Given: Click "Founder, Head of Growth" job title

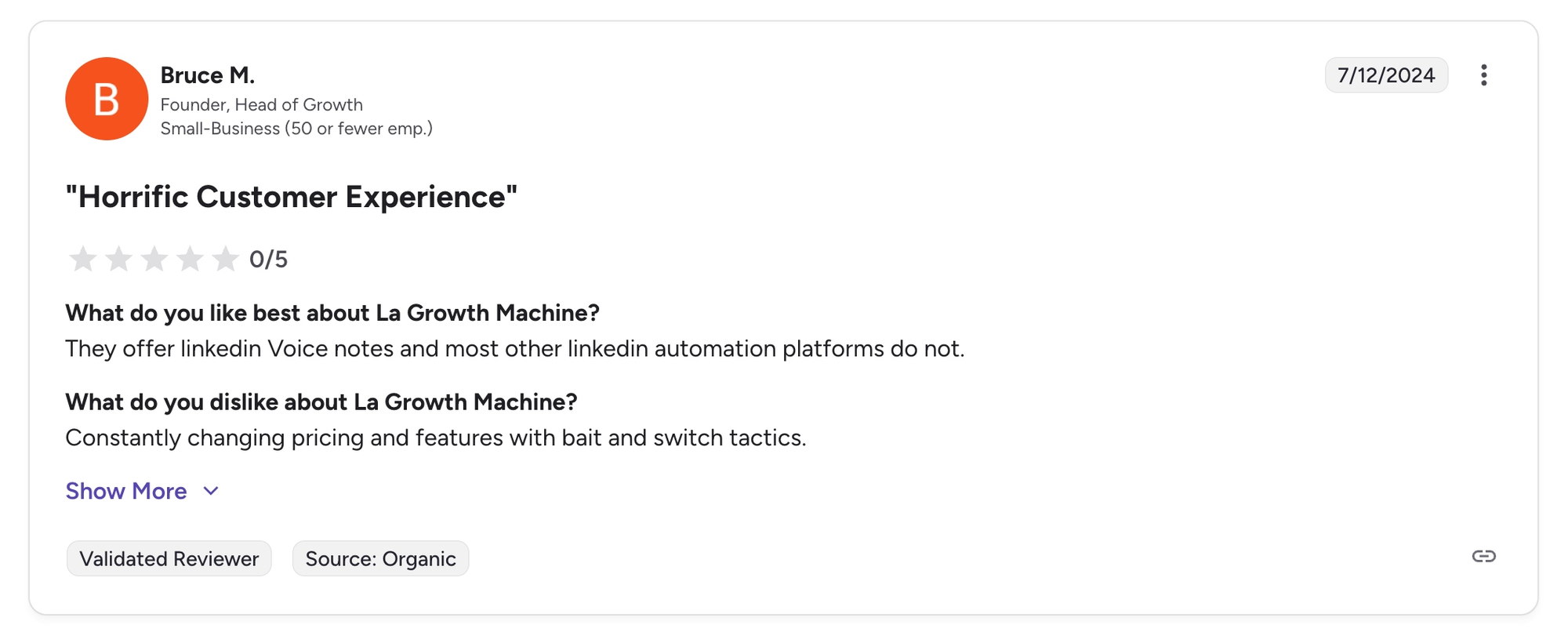Looking at the screenshot, I should point(261,104).
